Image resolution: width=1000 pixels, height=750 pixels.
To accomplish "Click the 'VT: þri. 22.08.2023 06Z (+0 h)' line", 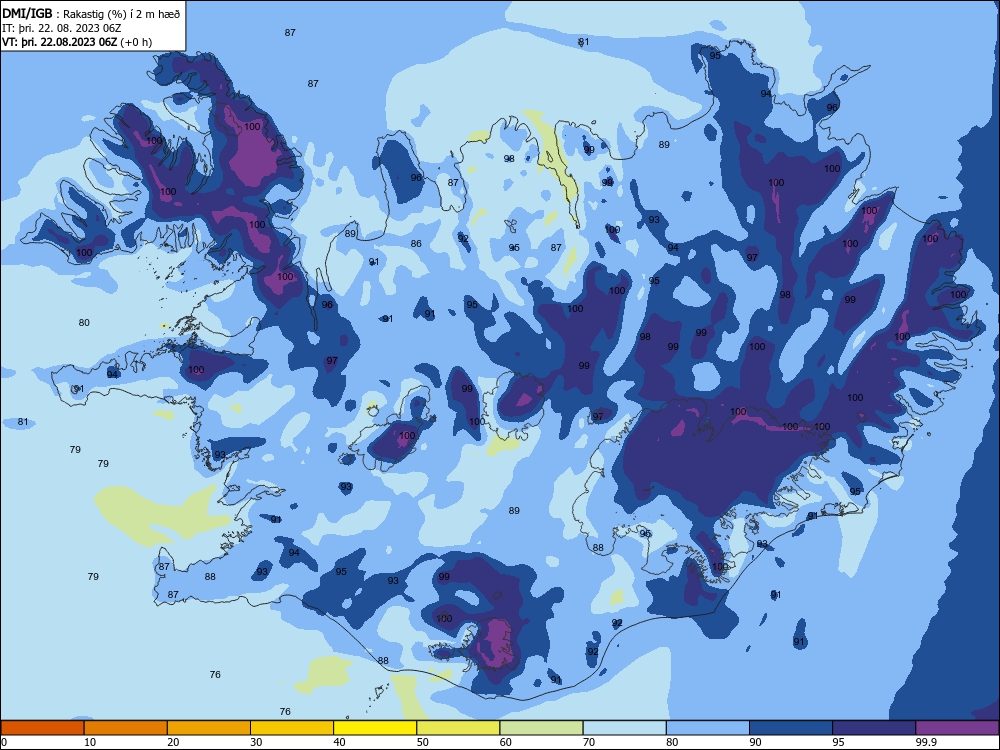I will [77, 42].
